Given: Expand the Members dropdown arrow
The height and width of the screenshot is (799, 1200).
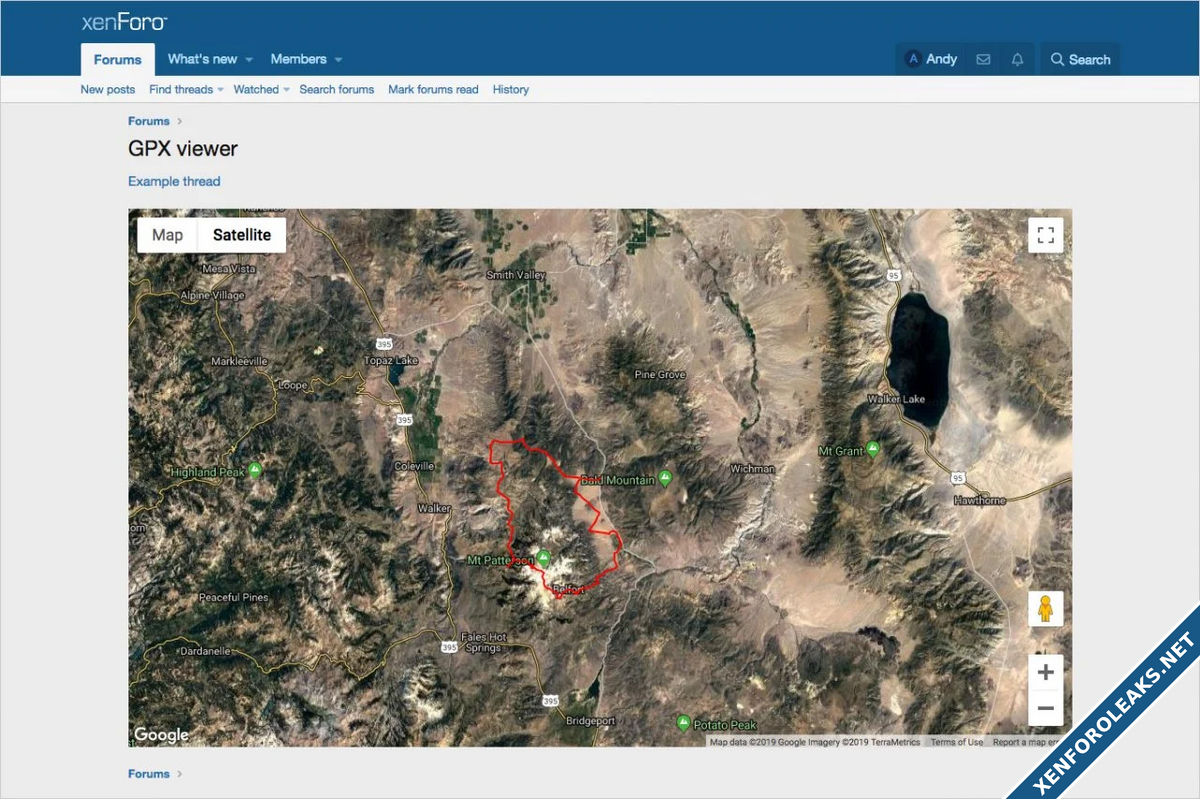Looking at the screenshot, I should [x=338, y=60].
